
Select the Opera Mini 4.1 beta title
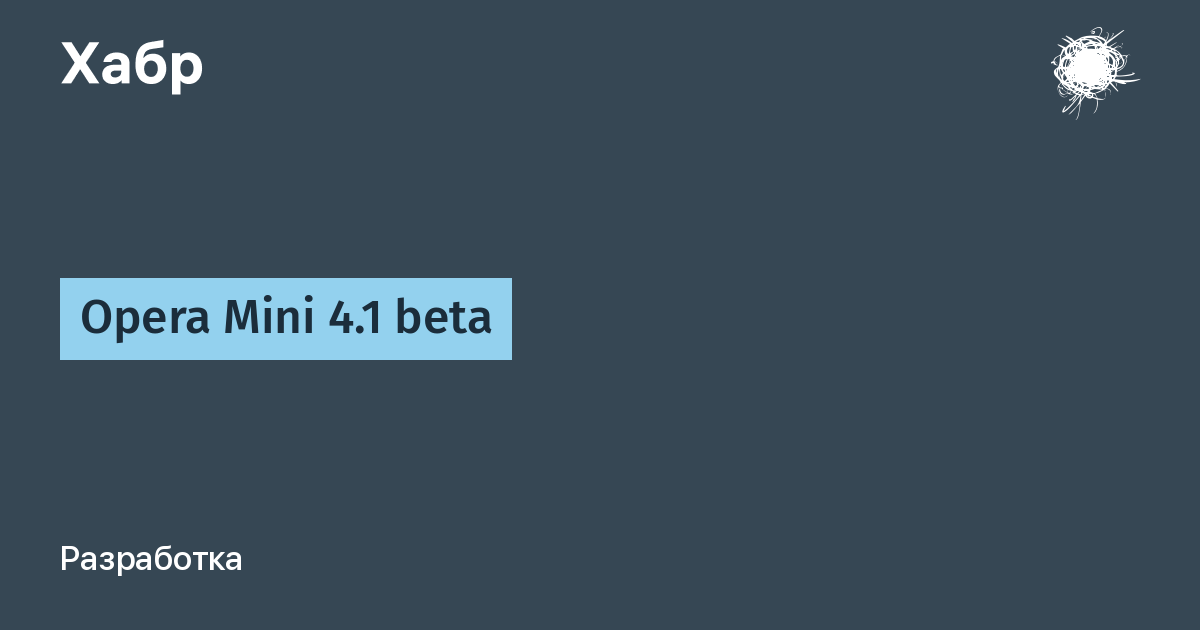286,318
